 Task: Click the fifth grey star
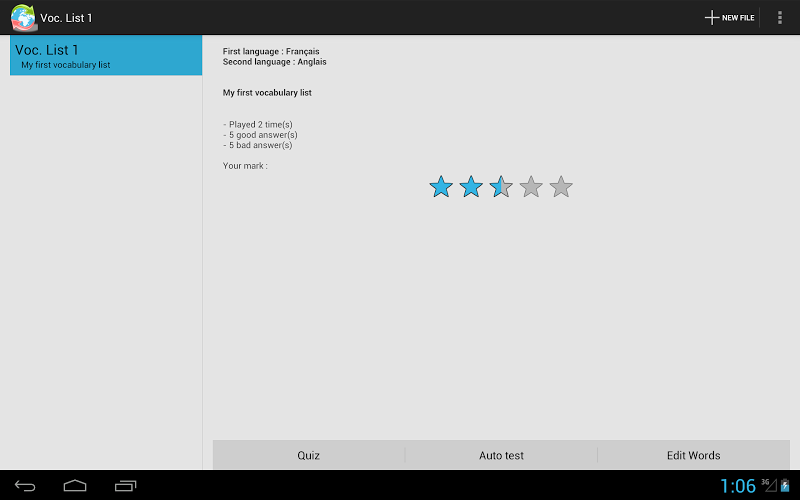tap(561, 187)
